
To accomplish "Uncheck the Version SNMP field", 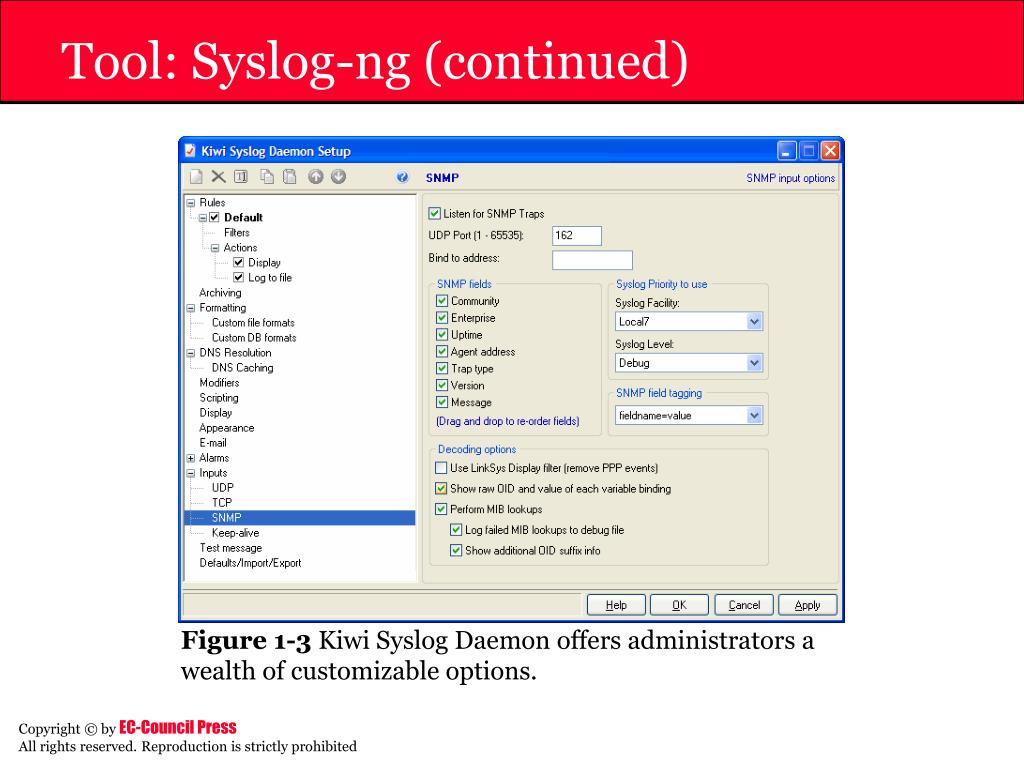I will point(442,385).
